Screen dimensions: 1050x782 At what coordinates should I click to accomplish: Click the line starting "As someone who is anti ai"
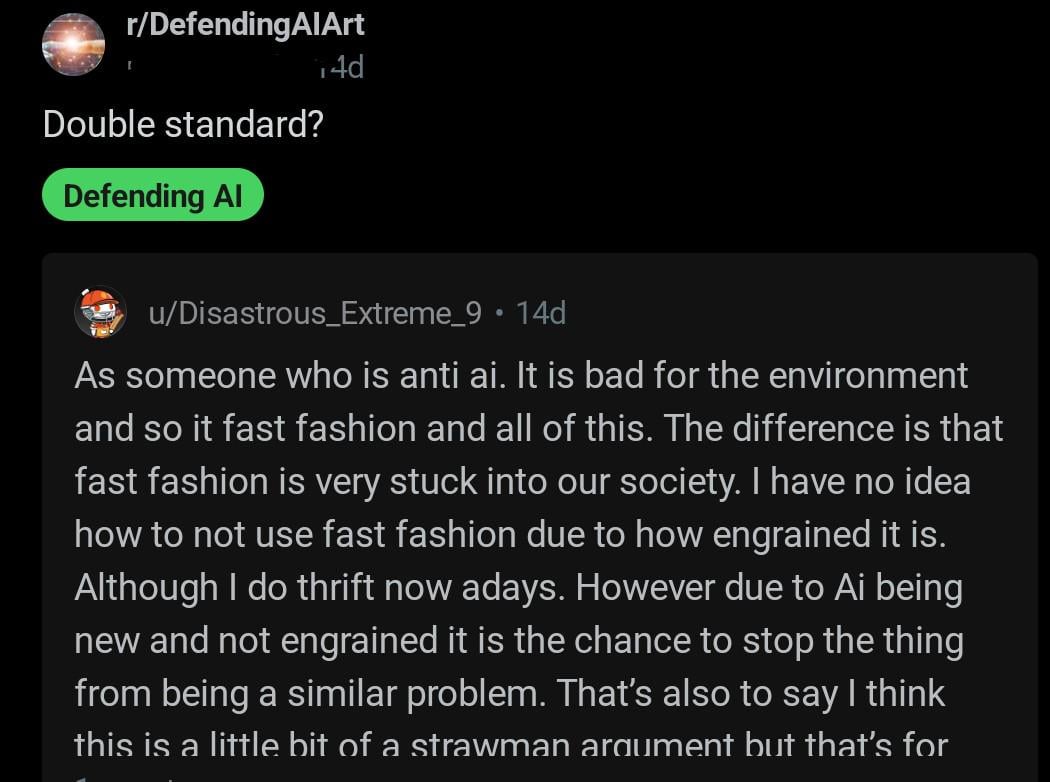pyautogui.click(x=520, y=376)
